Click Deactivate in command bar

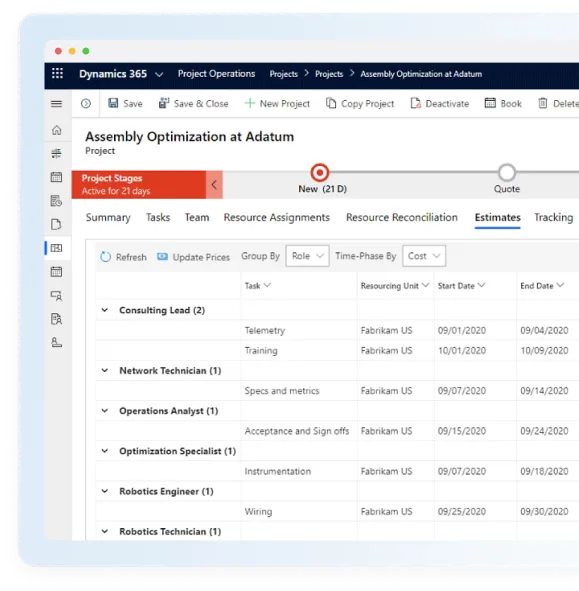[x=440, y=103]
